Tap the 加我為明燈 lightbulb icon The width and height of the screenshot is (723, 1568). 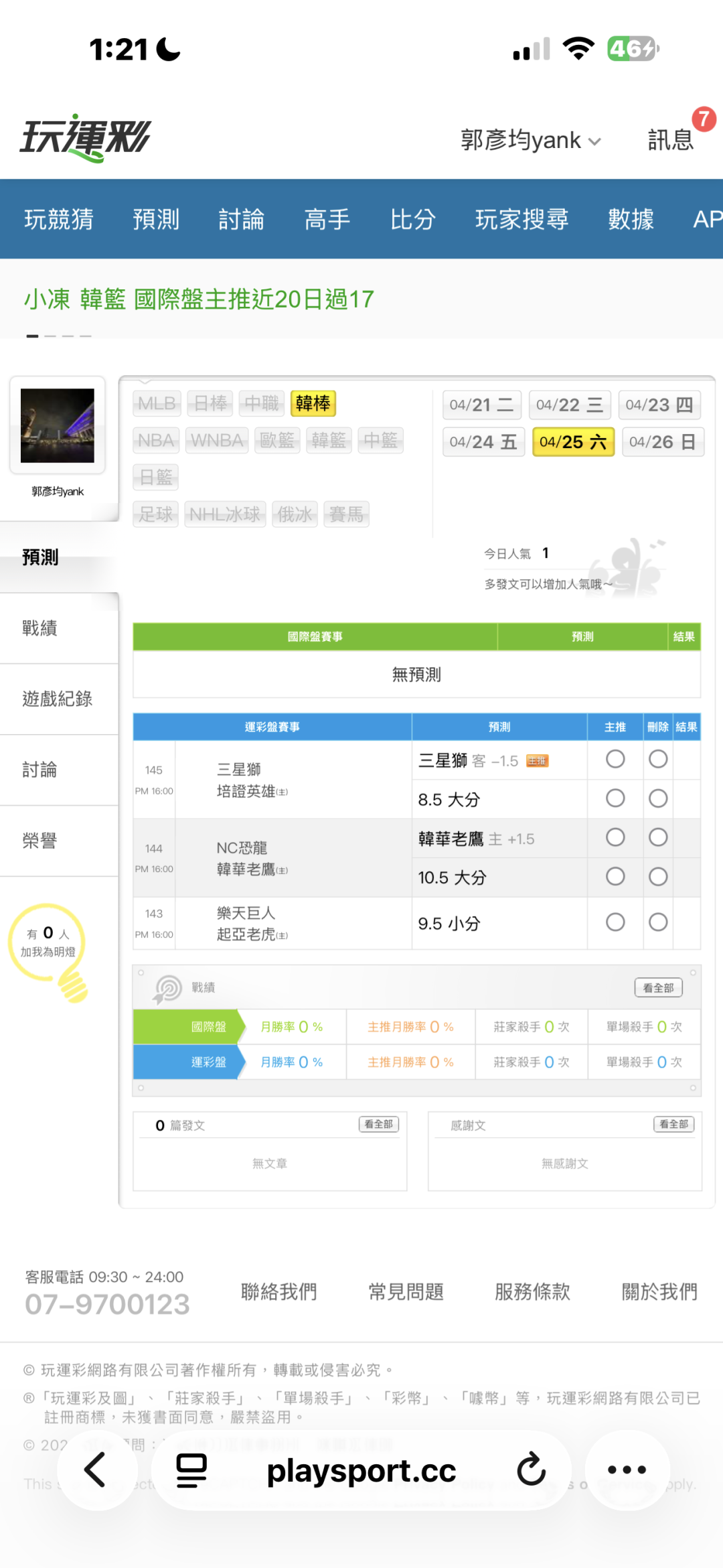point(48,952)
